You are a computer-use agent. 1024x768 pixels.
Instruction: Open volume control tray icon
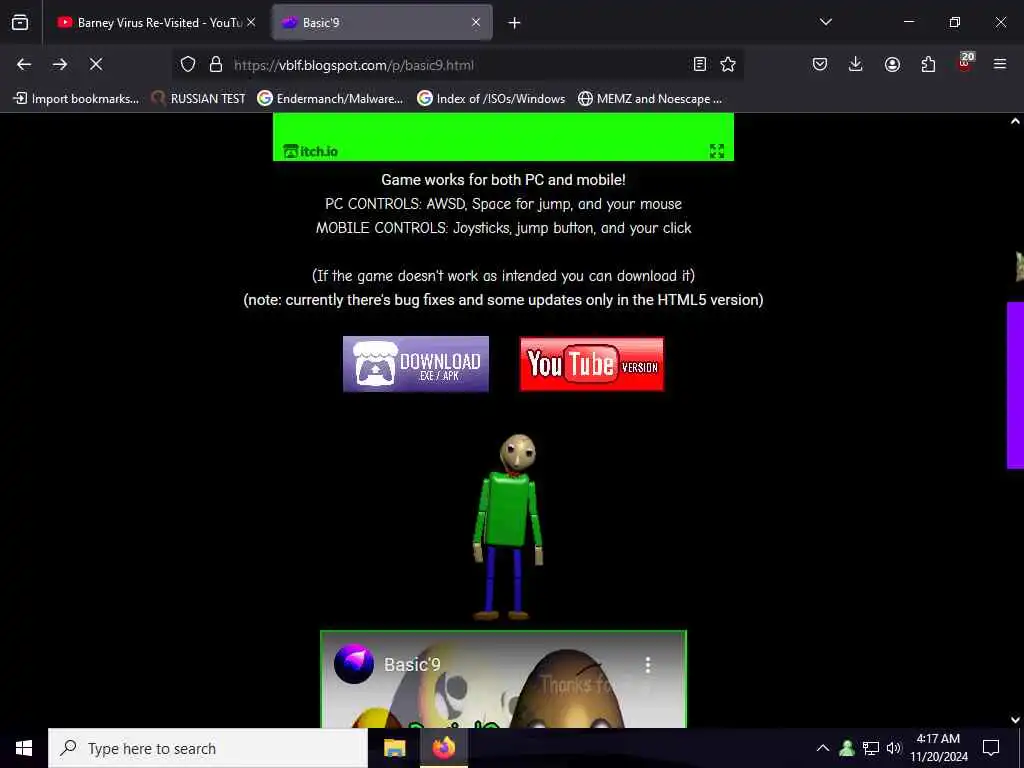point(893,748)
